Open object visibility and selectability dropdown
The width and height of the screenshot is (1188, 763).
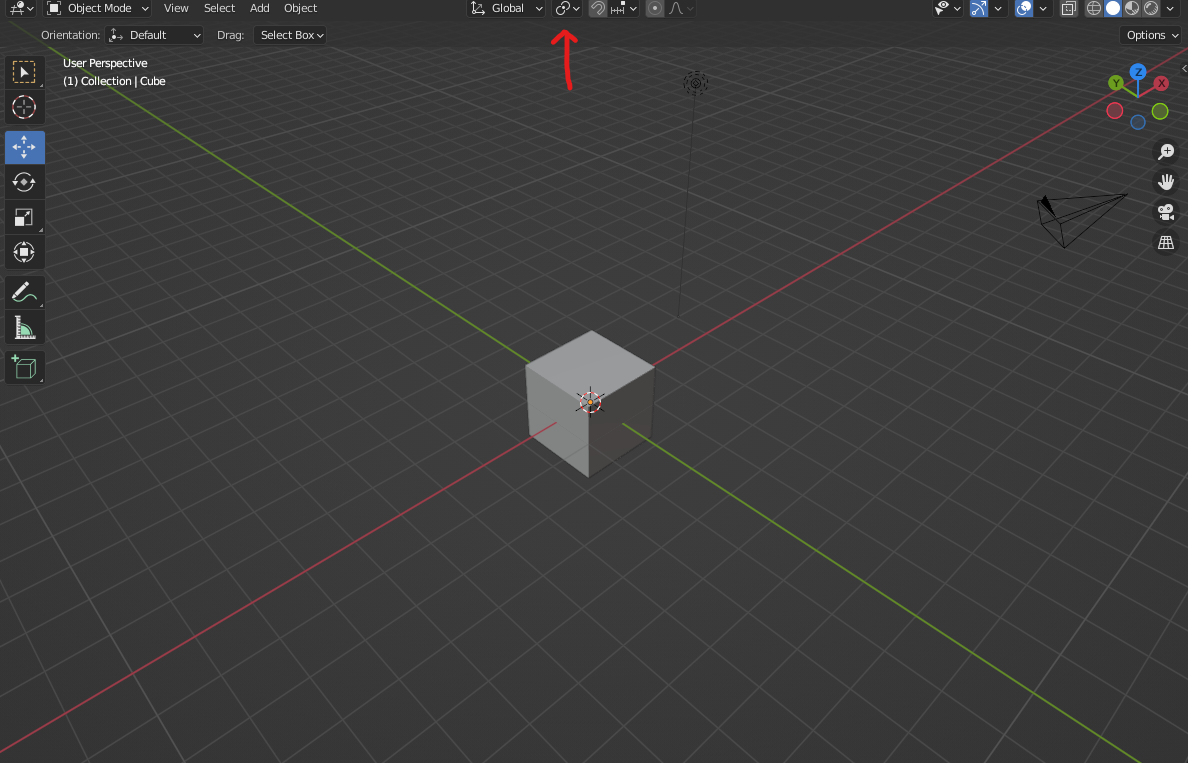947,8
